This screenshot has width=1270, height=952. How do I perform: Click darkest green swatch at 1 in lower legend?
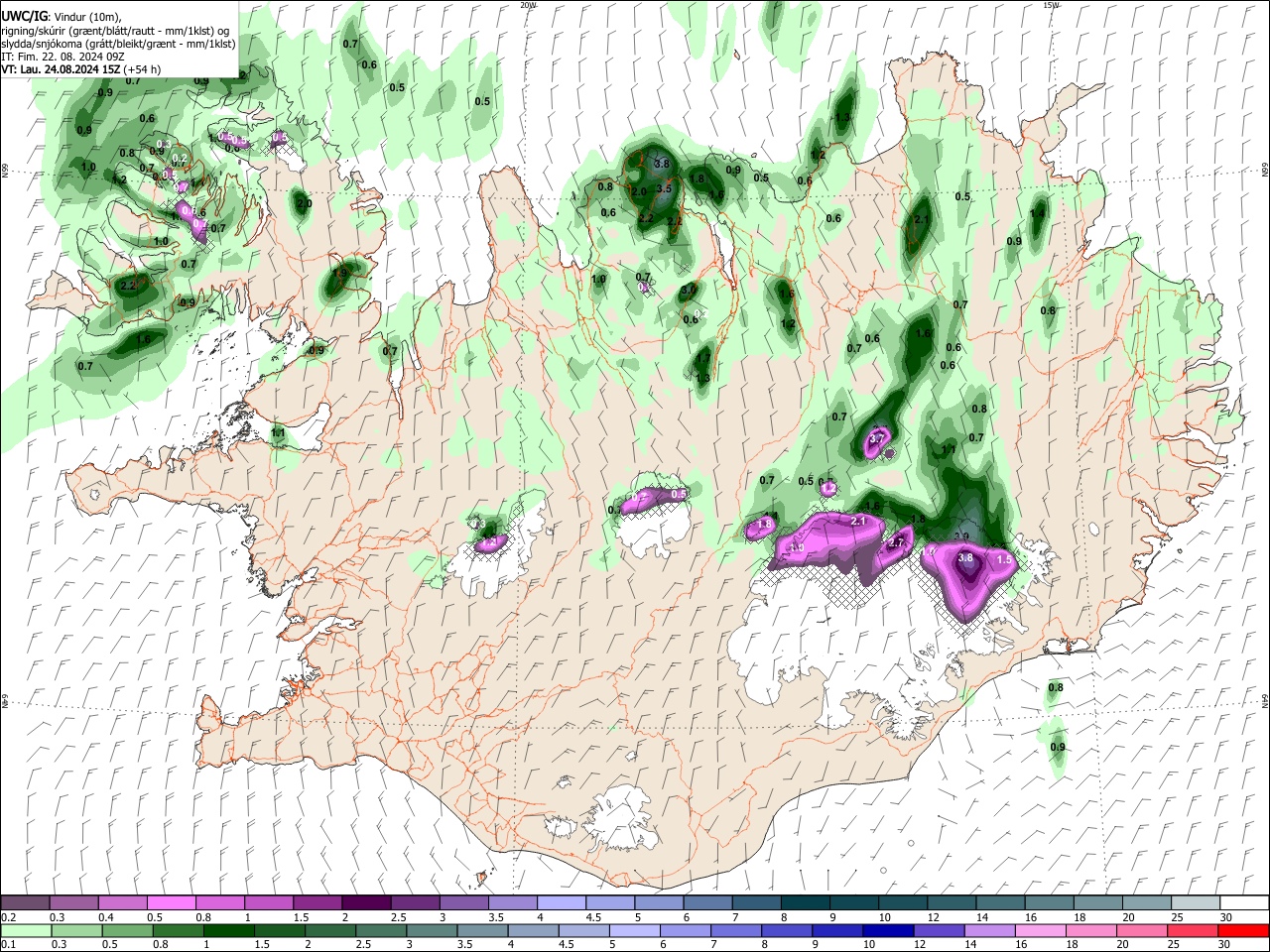pos(229,930)
